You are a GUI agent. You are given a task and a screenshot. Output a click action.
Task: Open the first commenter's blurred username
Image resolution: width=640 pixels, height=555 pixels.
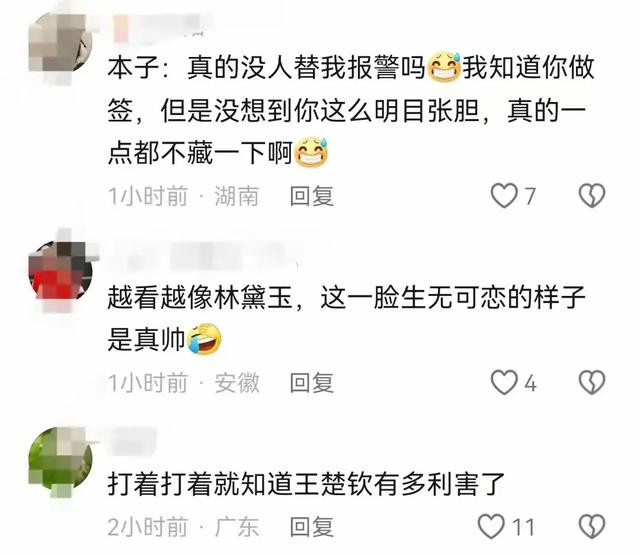point(157,28)
